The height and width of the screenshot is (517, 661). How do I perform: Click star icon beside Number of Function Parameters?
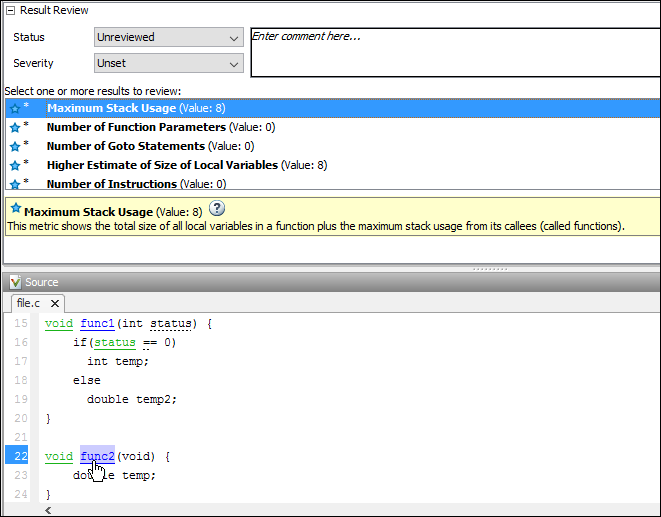click(x=14, y=127)
